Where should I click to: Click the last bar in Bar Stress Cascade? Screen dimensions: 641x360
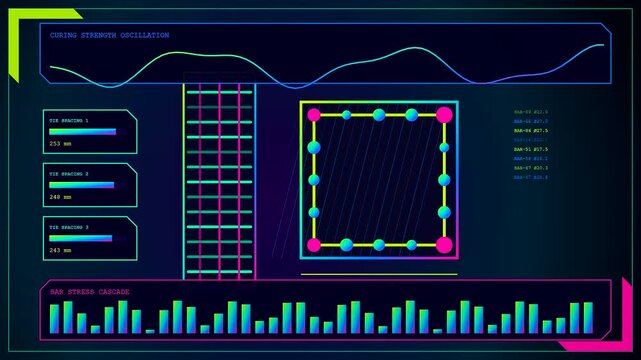(588, 318)
